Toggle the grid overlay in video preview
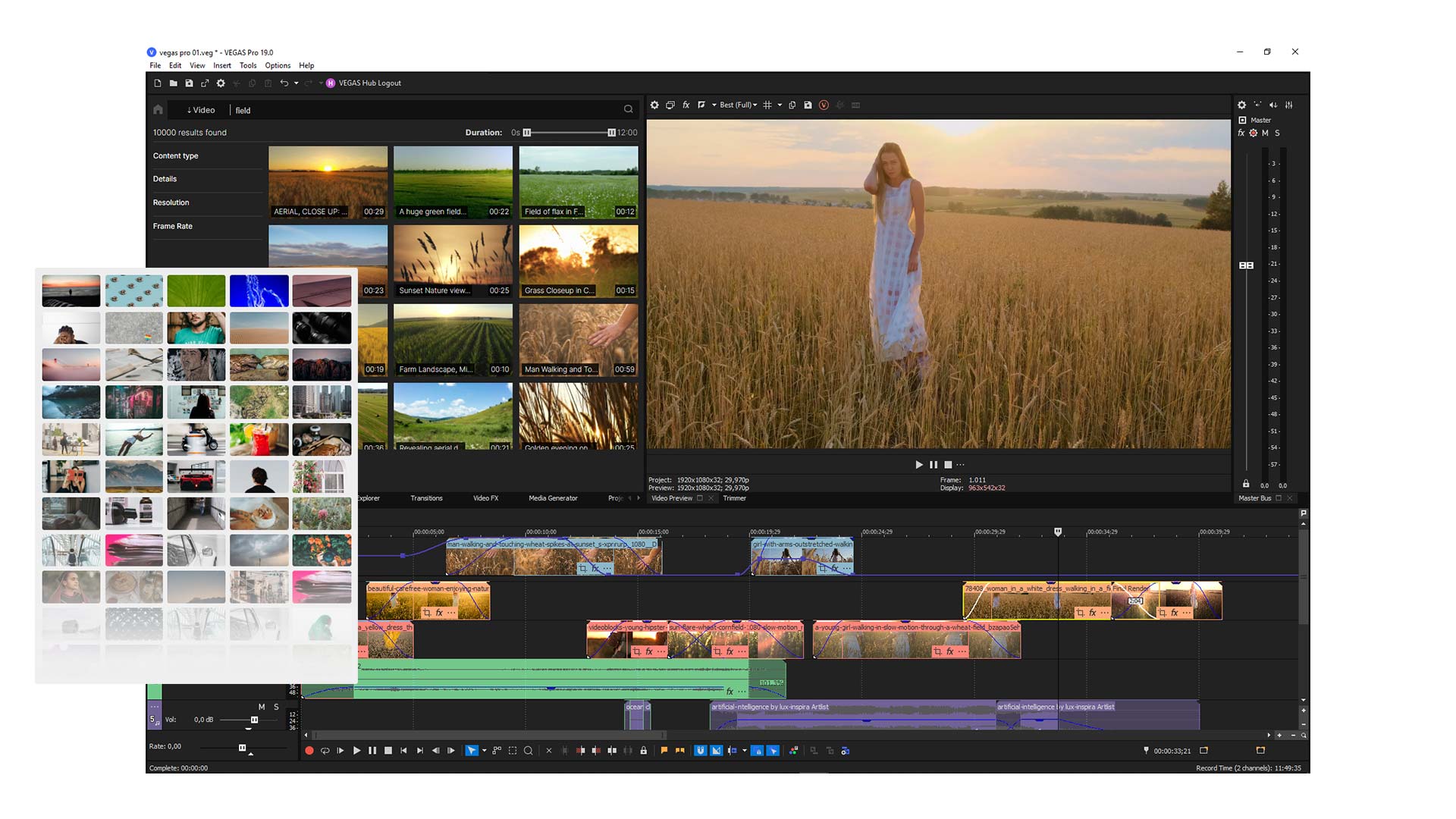1456x819 pixels. [x=768, y=105]
